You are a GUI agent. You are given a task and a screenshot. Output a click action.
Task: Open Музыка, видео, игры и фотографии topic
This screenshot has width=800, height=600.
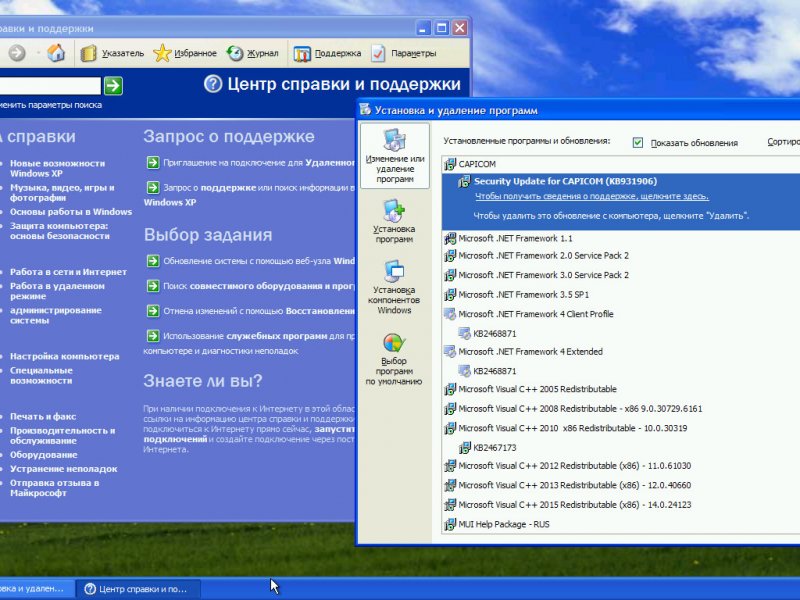point(62,192)
